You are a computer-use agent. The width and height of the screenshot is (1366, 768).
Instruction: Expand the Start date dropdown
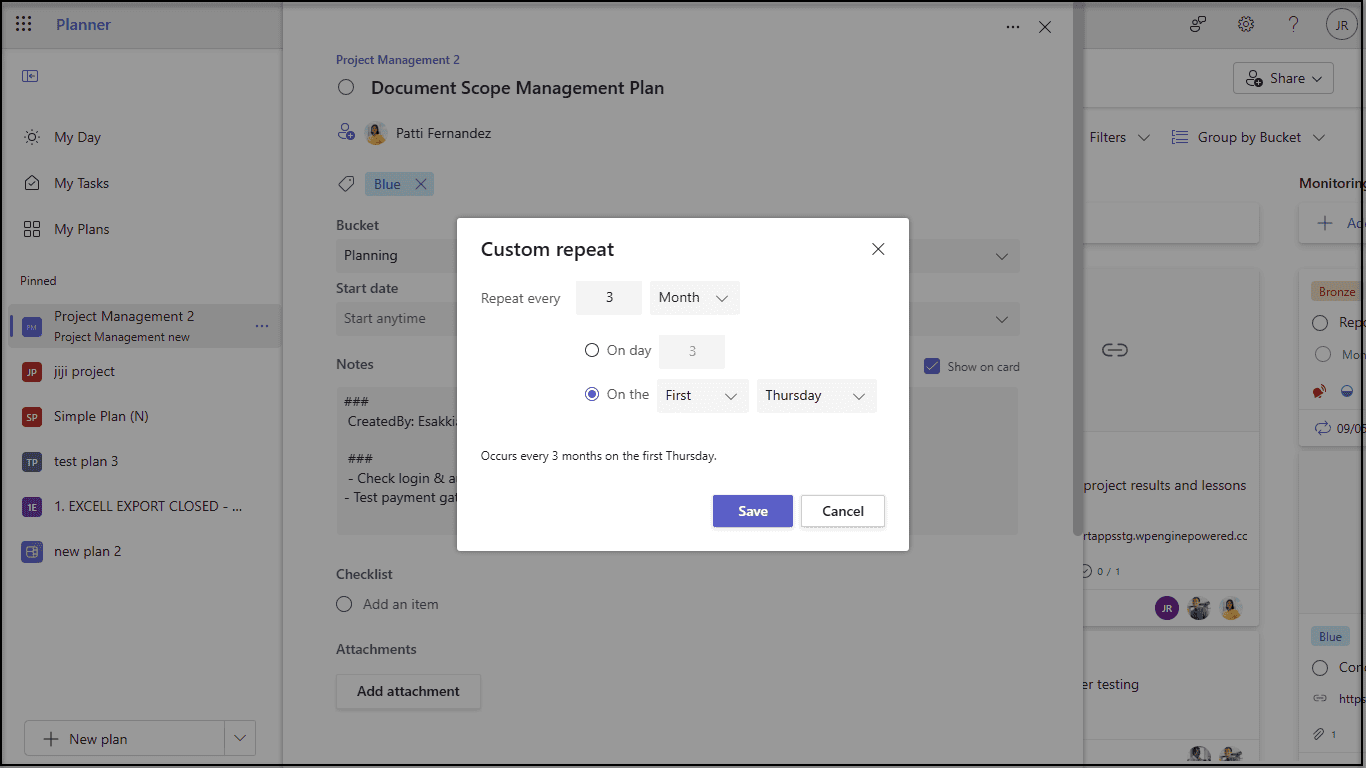tap(1002, 319)
